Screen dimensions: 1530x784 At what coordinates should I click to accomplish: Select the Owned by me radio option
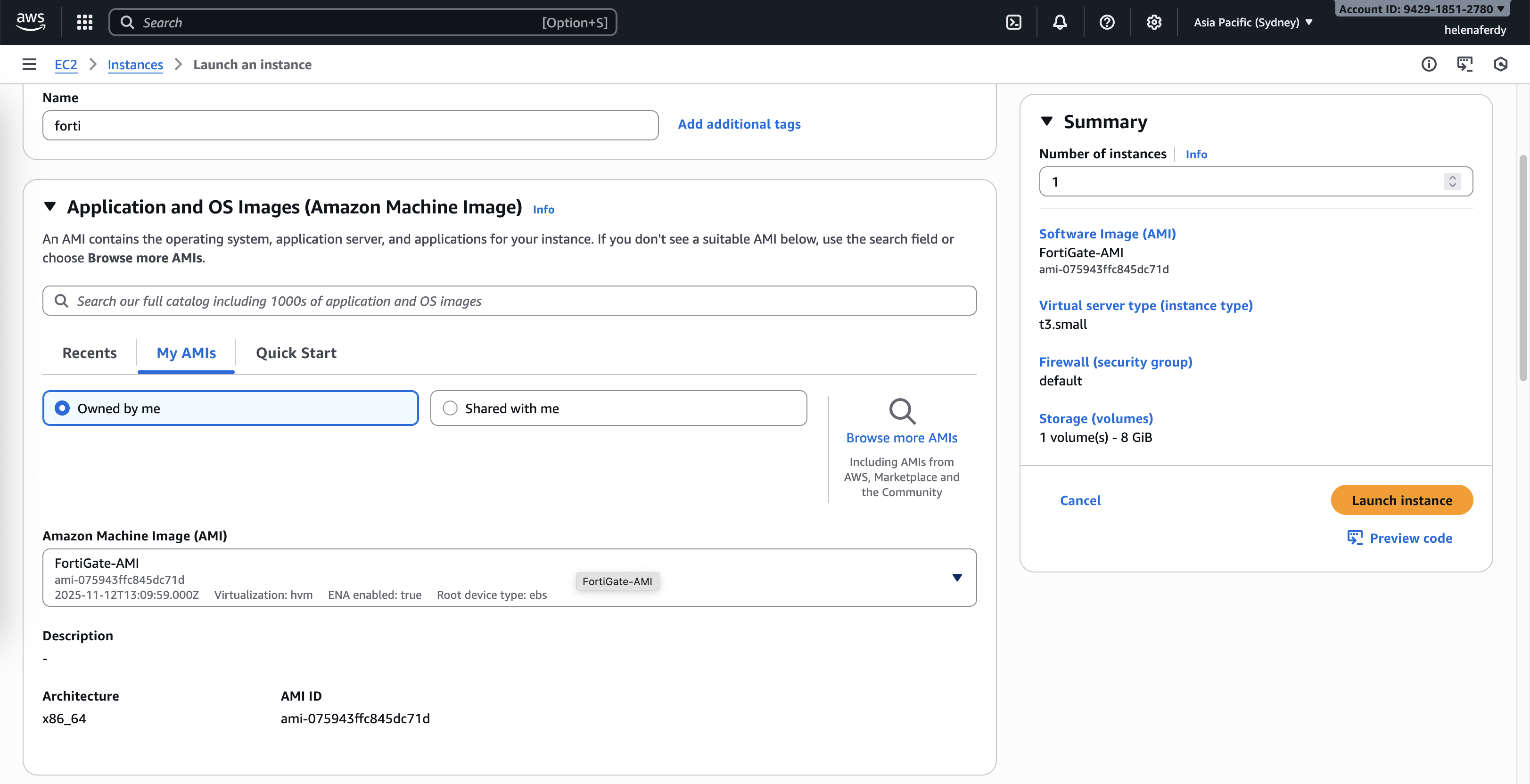62,408
